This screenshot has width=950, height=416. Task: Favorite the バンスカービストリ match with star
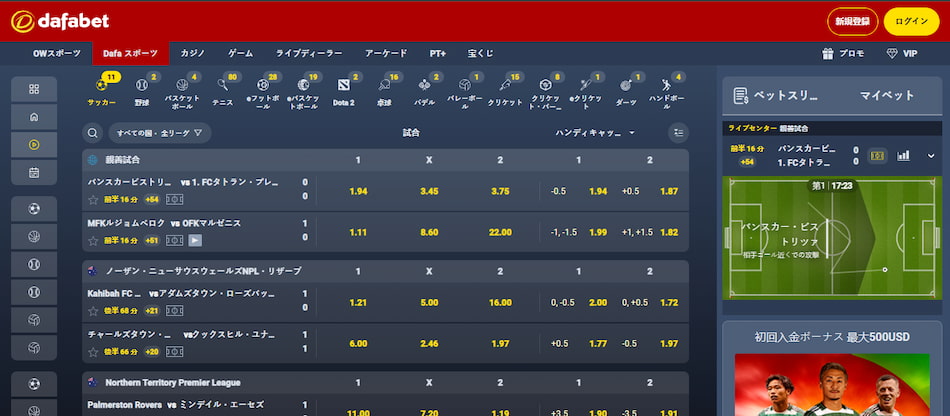click(93, 199)
